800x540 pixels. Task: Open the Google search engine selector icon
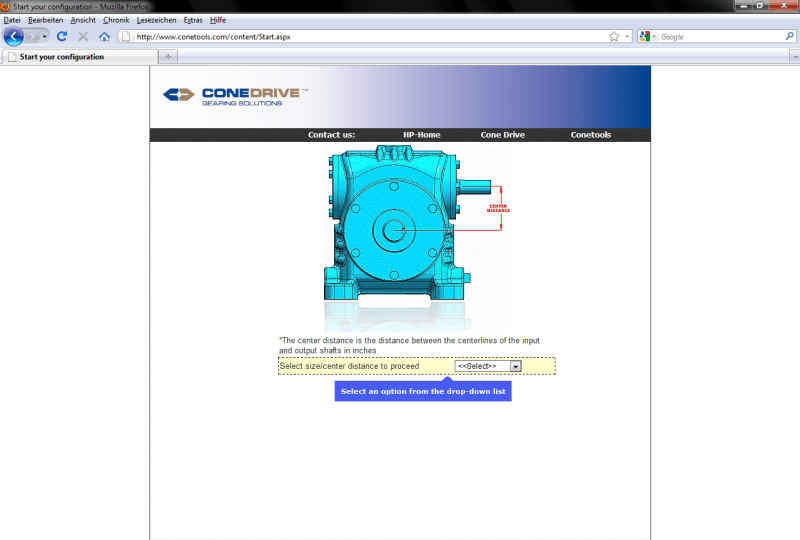click(645, 37)
